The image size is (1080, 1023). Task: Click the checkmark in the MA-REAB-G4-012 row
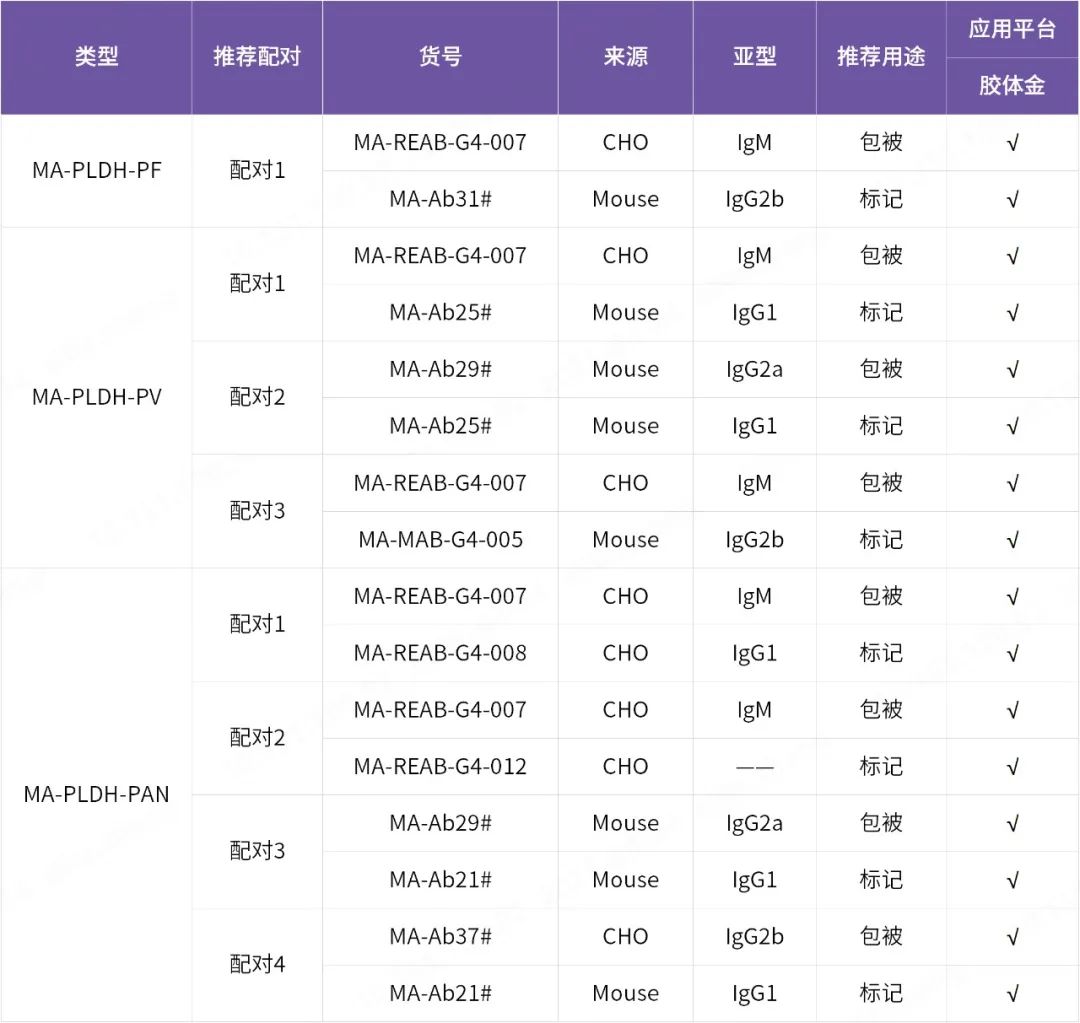click(x=1012, y=767)
